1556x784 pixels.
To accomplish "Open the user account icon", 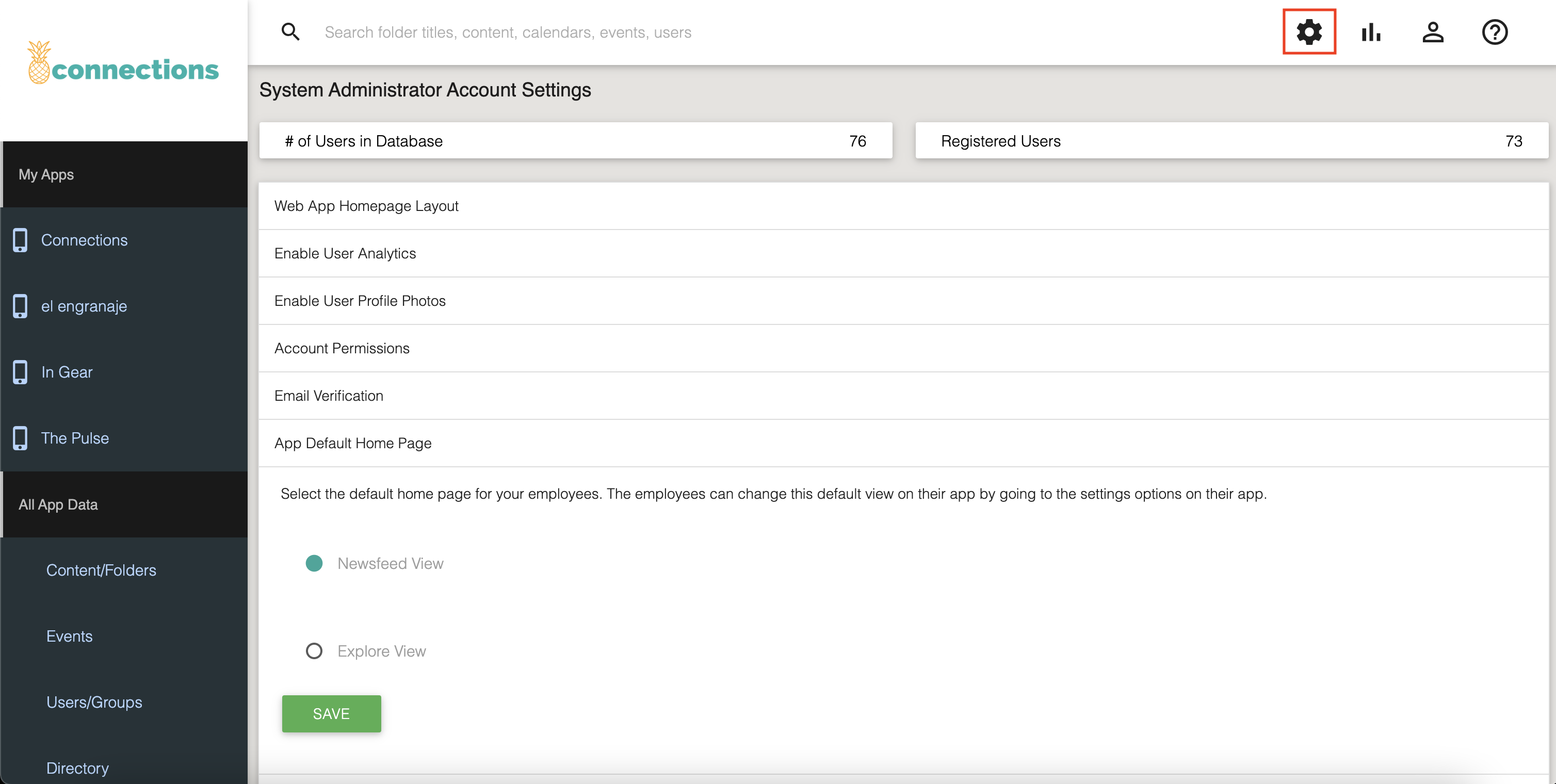I will (x=1433, y=32).
